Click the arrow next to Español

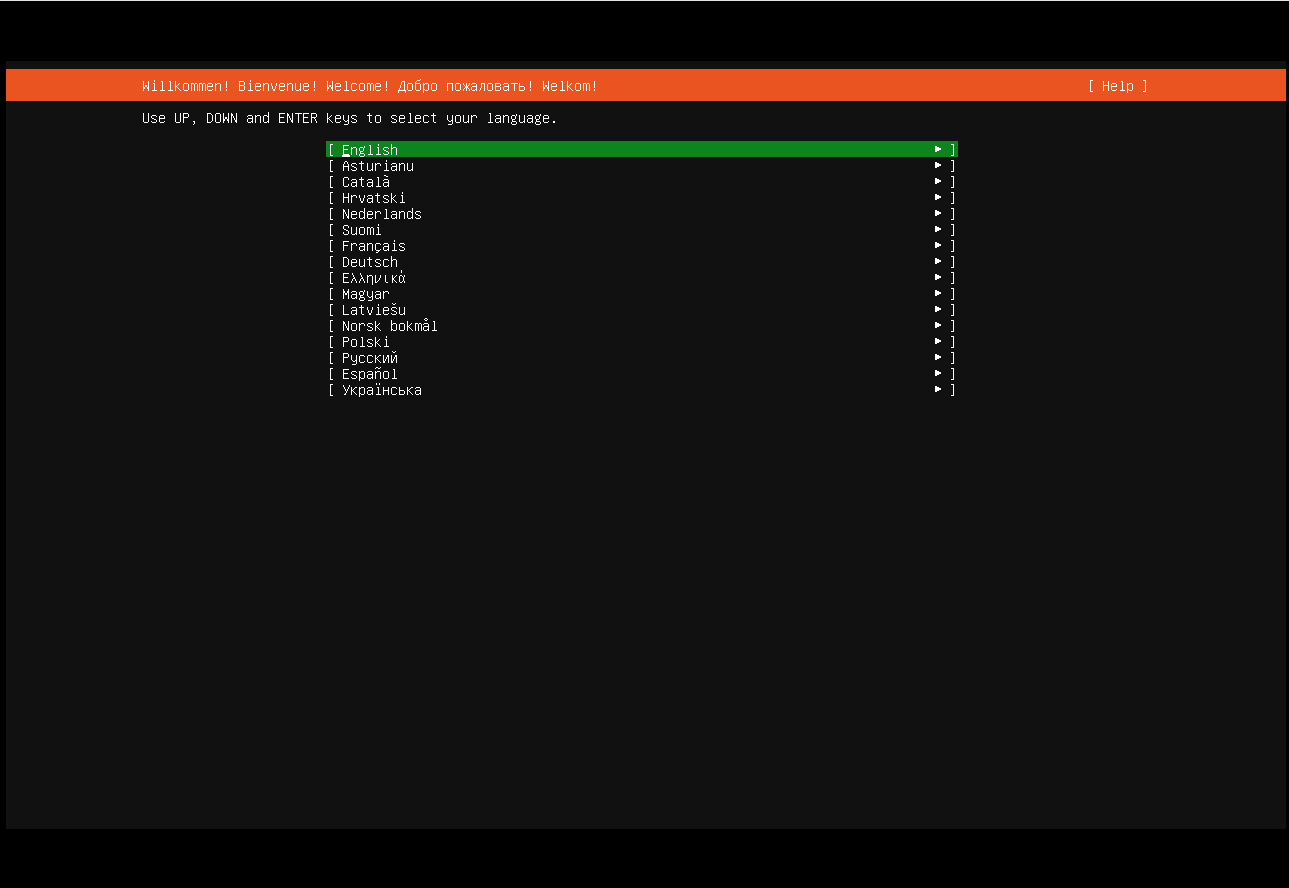[x=938, y=374]
